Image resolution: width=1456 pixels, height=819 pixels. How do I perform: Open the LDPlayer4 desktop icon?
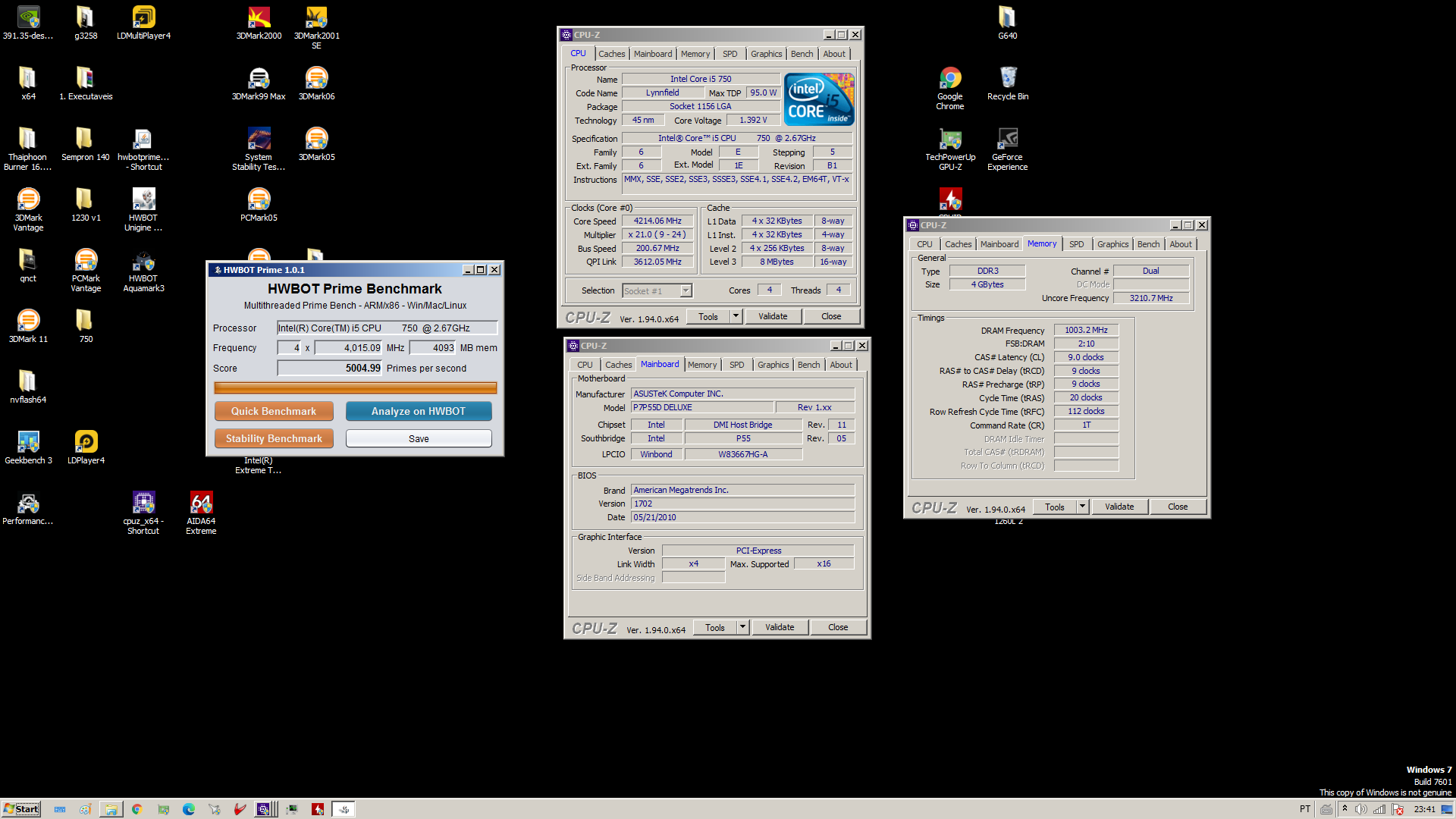[86, 447]
